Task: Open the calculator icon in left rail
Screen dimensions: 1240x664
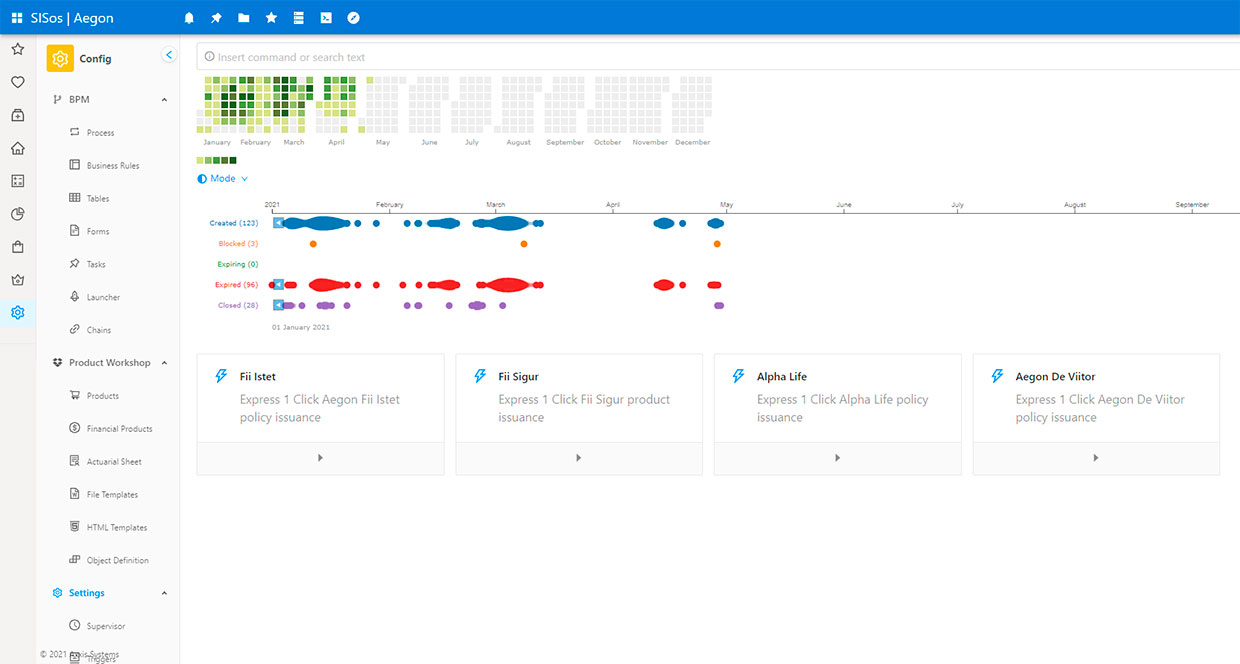Action: click(17, 181)
